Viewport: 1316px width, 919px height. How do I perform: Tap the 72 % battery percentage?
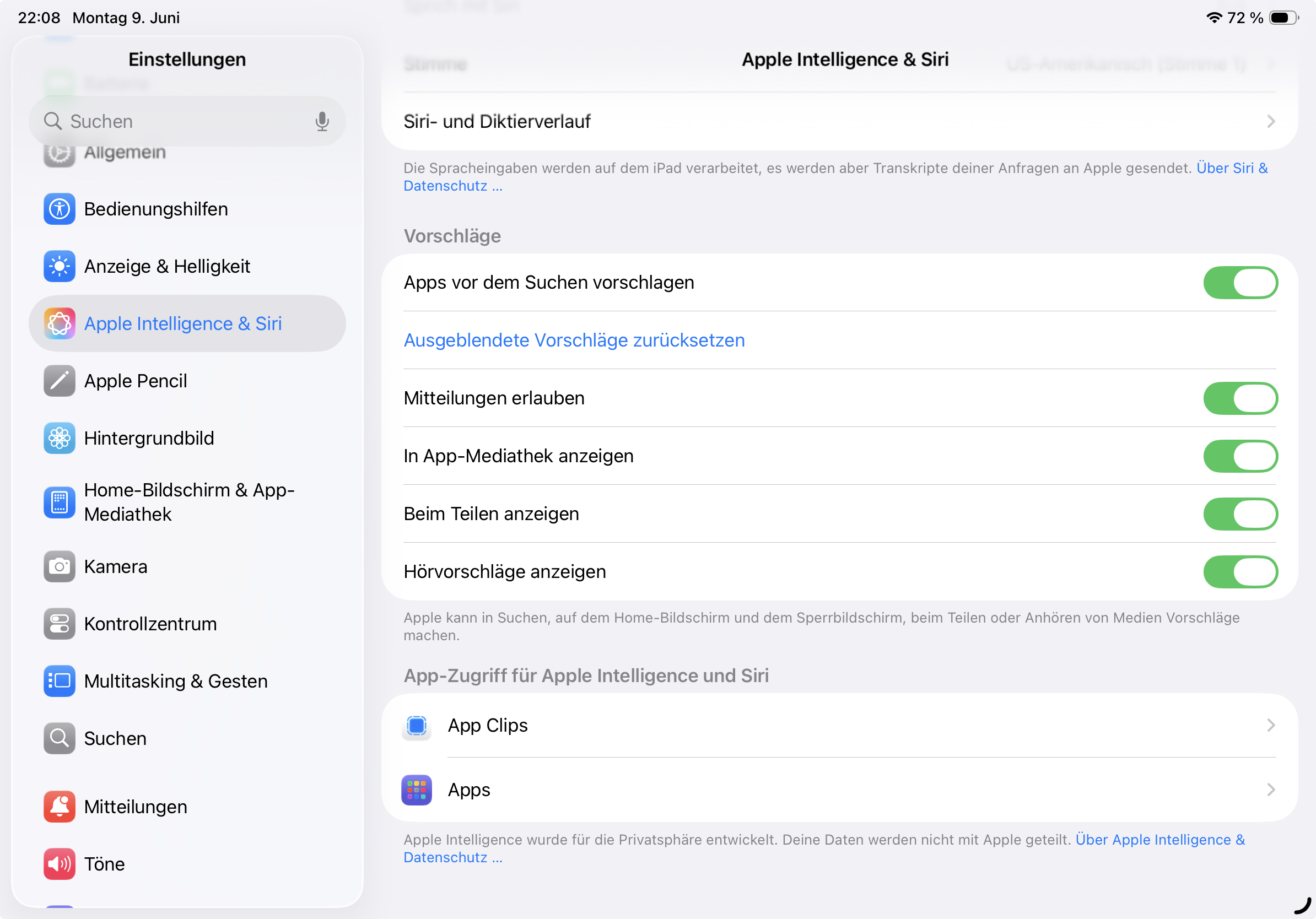pyautogui.click(x=1245, y=18)
